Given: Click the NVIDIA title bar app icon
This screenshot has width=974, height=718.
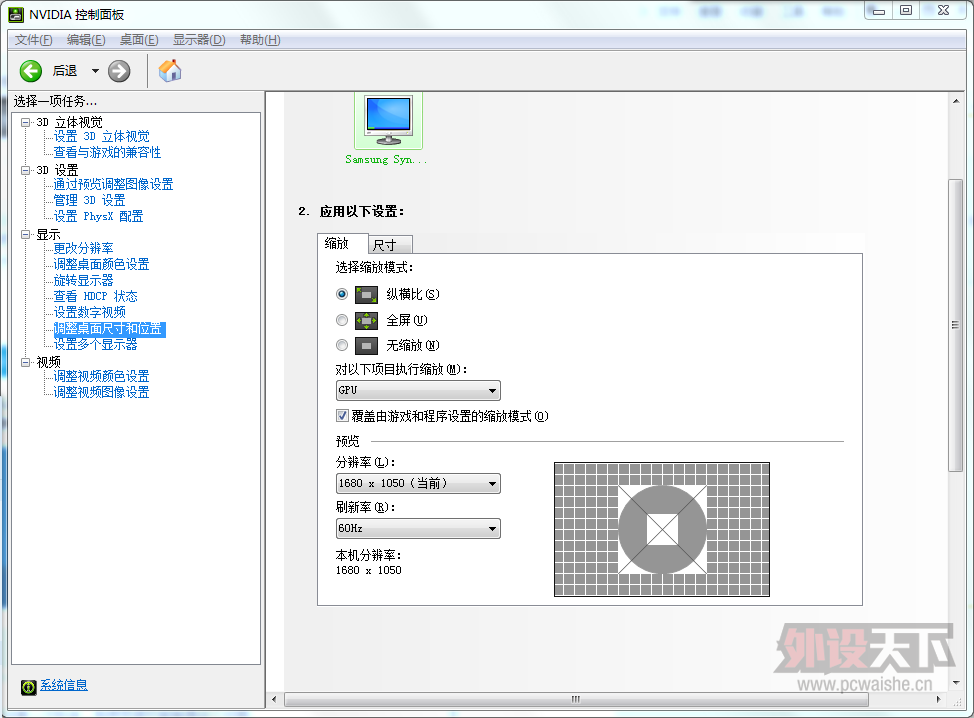Looking at the screenshot, I should (x=16, y=14).
